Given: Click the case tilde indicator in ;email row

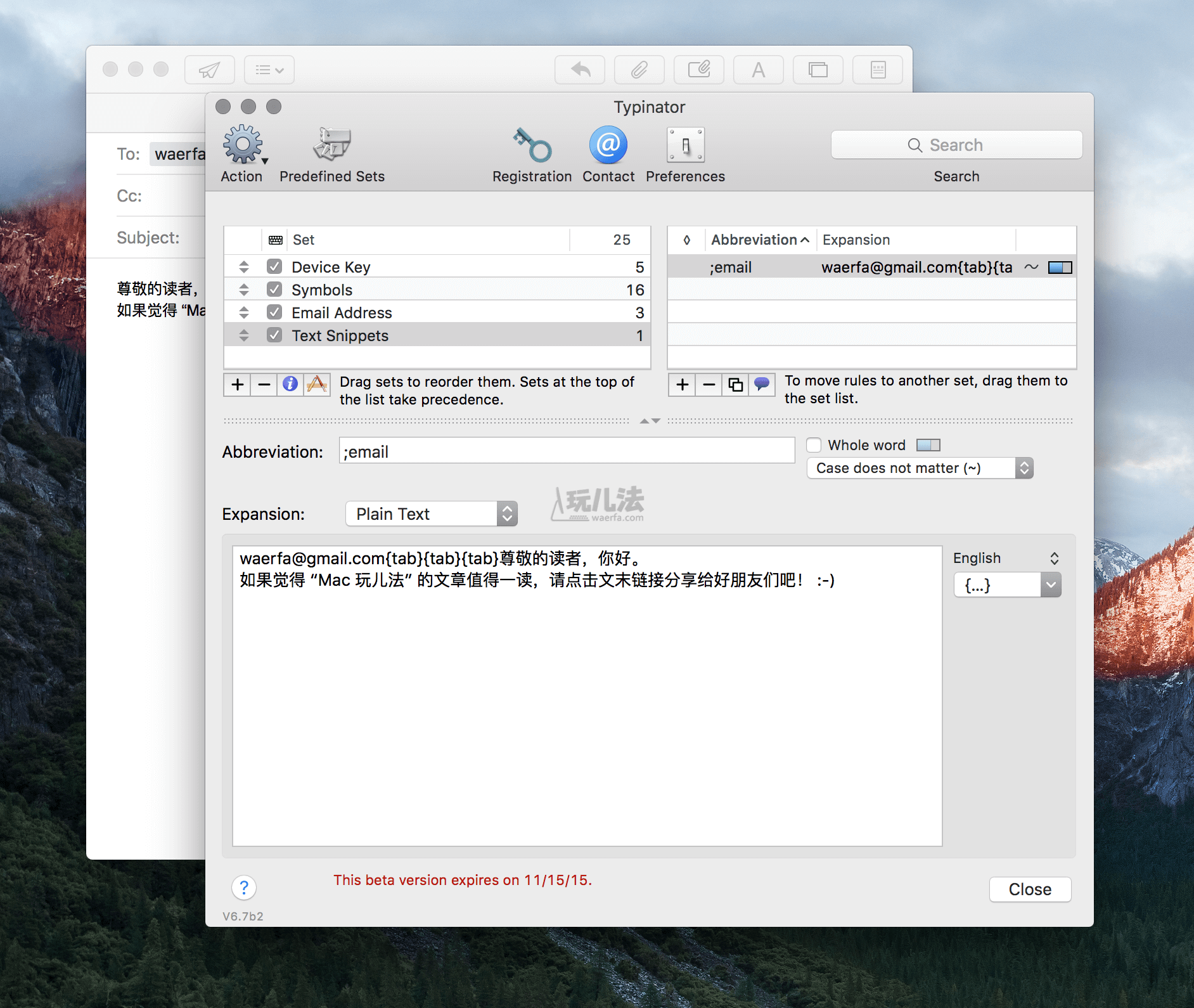Looking at the screenshot, I should coord(1031,267).
